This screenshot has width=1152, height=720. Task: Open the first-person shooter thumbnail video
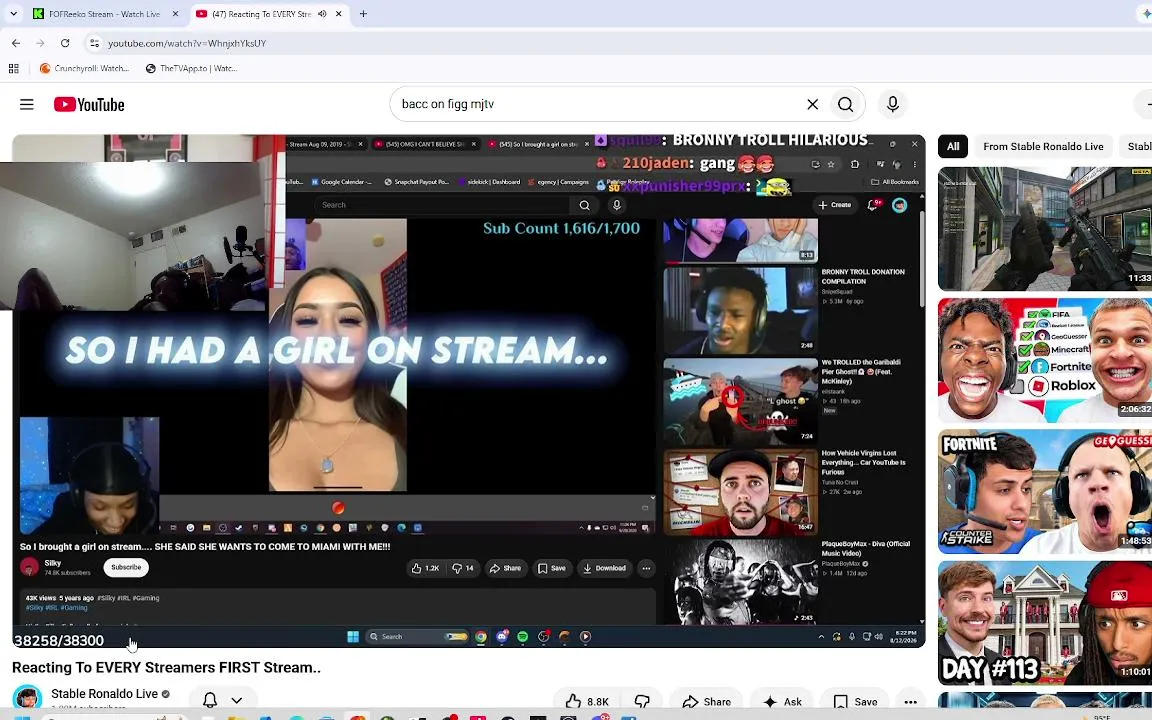(x=1045, y=228)
